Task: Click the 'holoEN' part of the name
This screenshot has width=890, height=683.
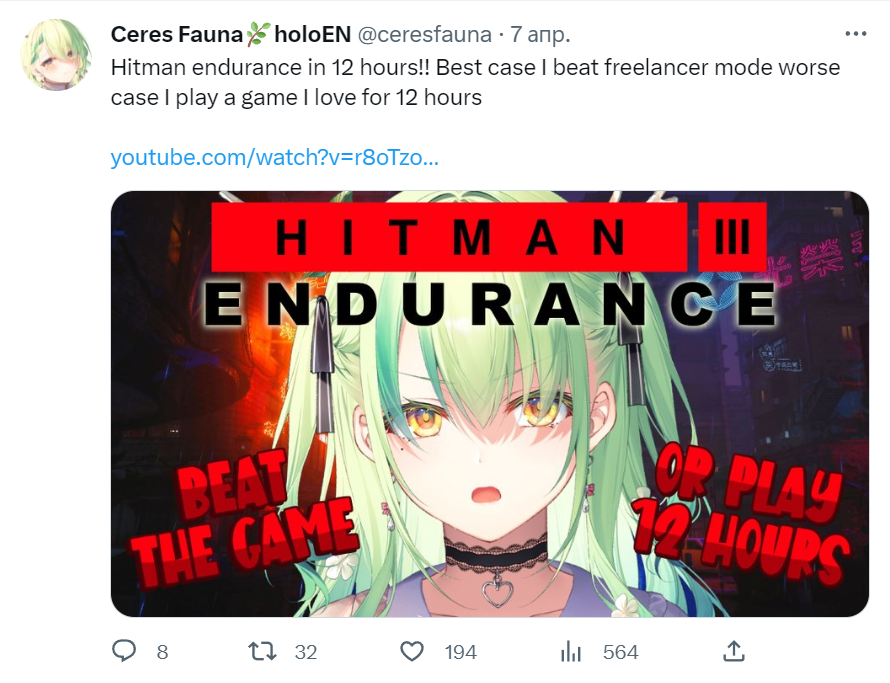Action: pyautogui.click(x=313, y=35)
